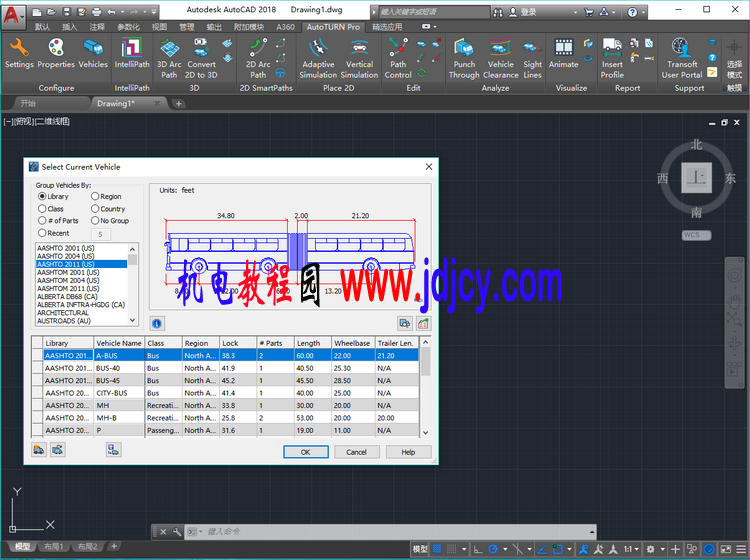Image resolution: width=750 pixels, height=560 pixels.
Task: Select the 2D Arc Path tool
Action: pos(258,58)
